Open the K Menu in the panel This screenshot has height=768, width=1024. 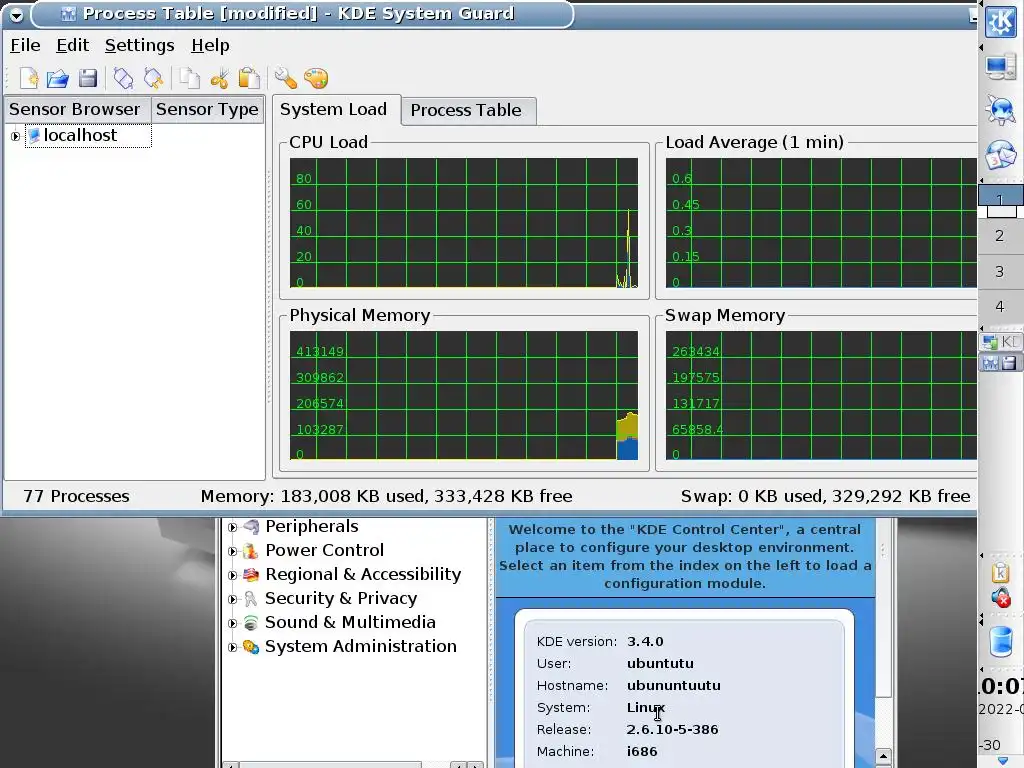coord(1000,22)
